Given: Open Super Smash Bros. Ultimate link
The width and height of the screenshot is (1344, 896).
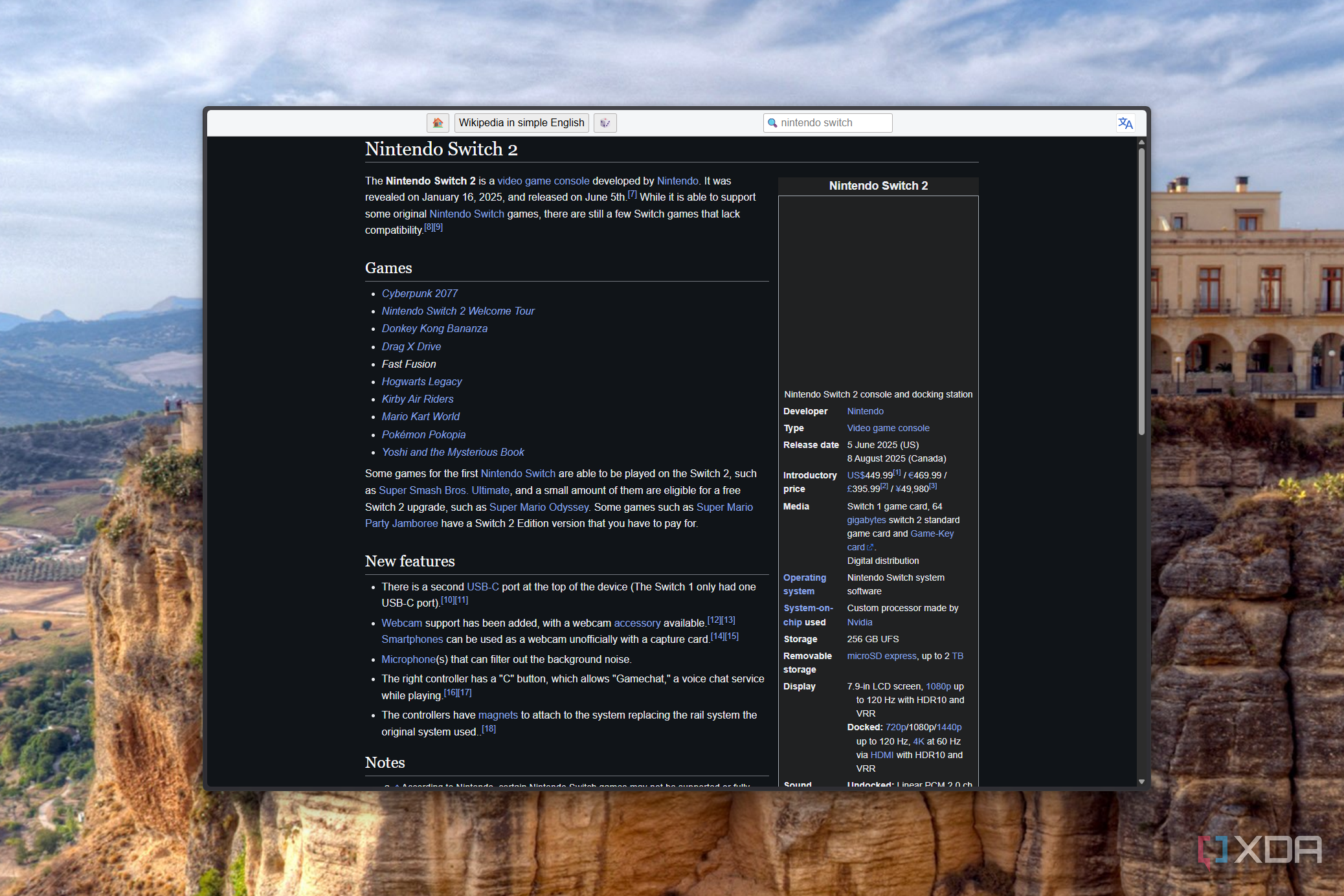Looking at the screenshot, I should pyautogui.click(x=444, y=490).
